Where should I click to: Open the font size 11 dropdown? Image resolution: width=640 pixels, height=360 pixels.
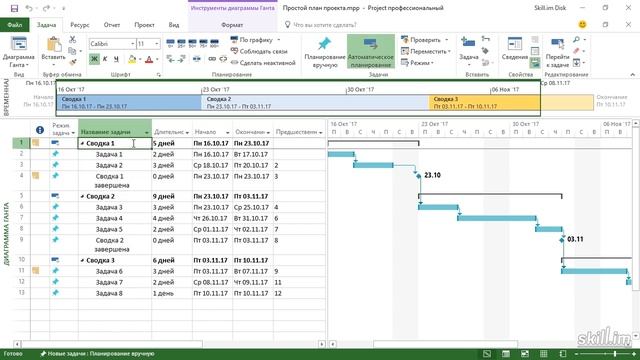pyautogui.click(x=157, y=44)
